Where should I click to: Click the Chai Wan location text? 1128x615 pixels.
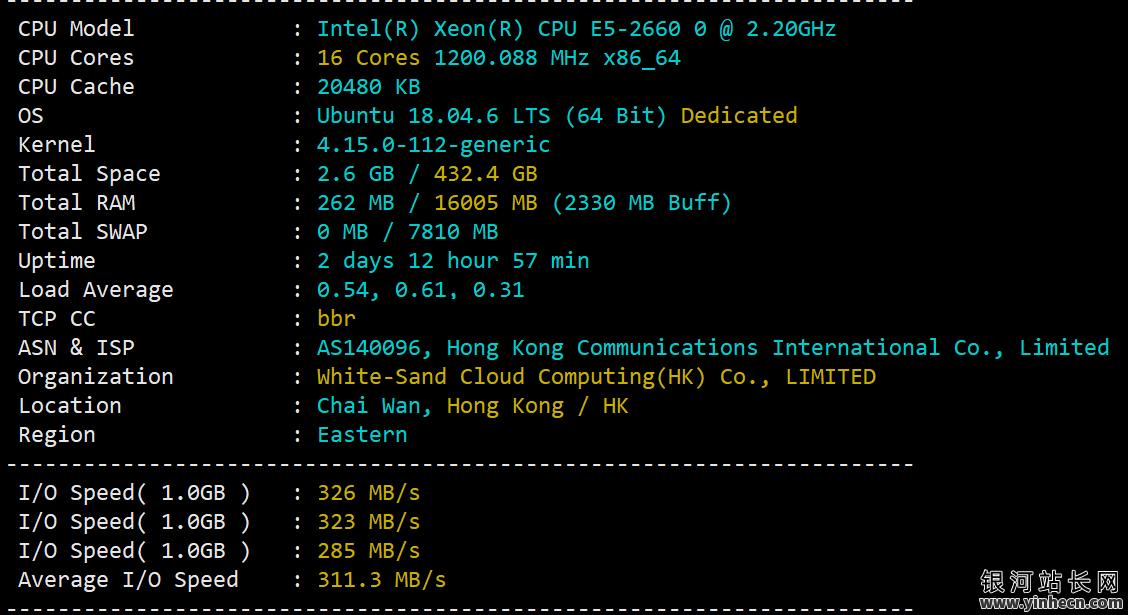(369, 406)
